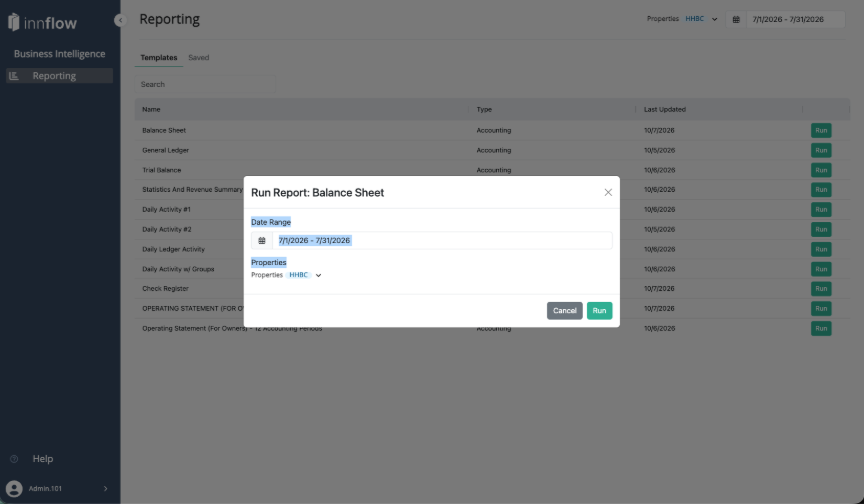This screenshot has height=504, width=864.
Task: Open Reporting in the sidebar
Action: click(60, 76)
